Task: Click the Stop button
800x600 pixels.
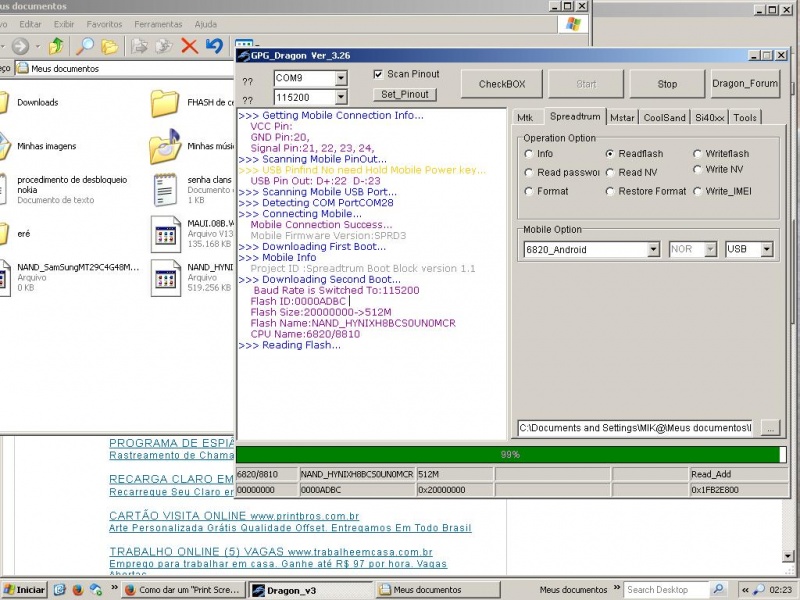Action: [x=667, y=84]
